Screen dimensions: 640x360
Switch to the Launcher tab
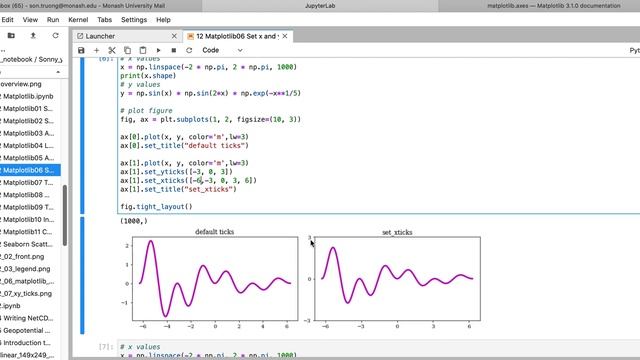click(127, 36)
